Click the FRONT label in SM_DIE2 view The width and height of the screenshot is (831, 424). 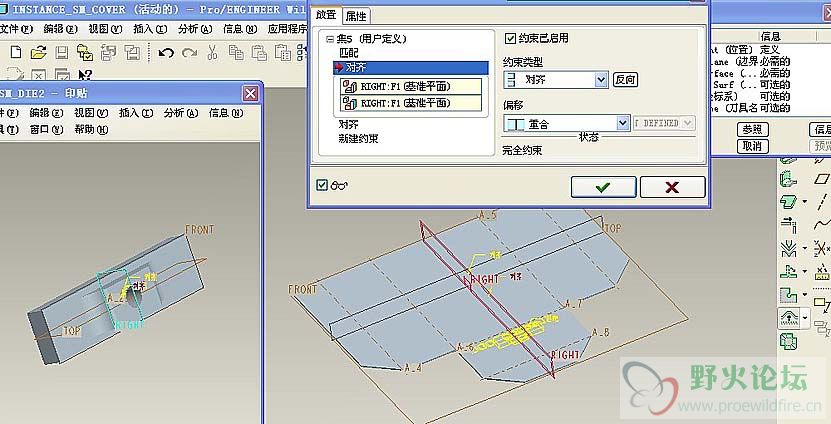tap(199, 229)
